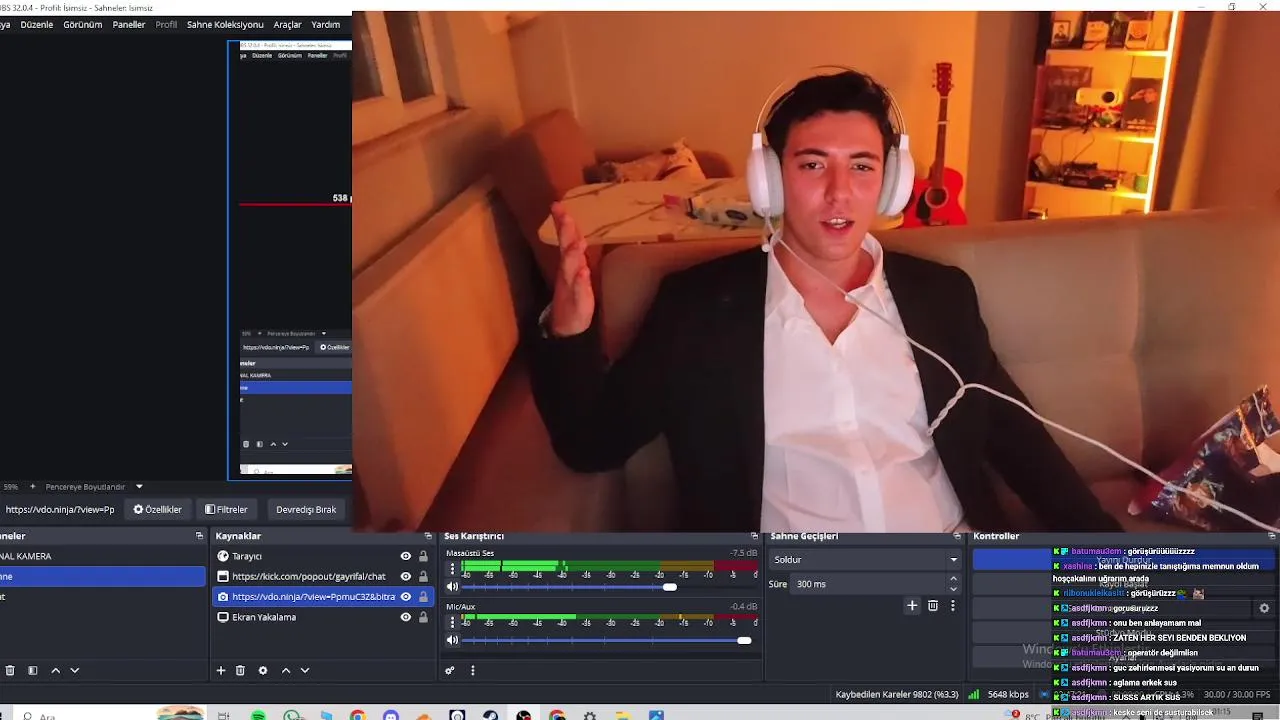Select the Tarayıcı source row
Image resolution: width=1280 pixels, height=720 pixels.
point(322,556)
